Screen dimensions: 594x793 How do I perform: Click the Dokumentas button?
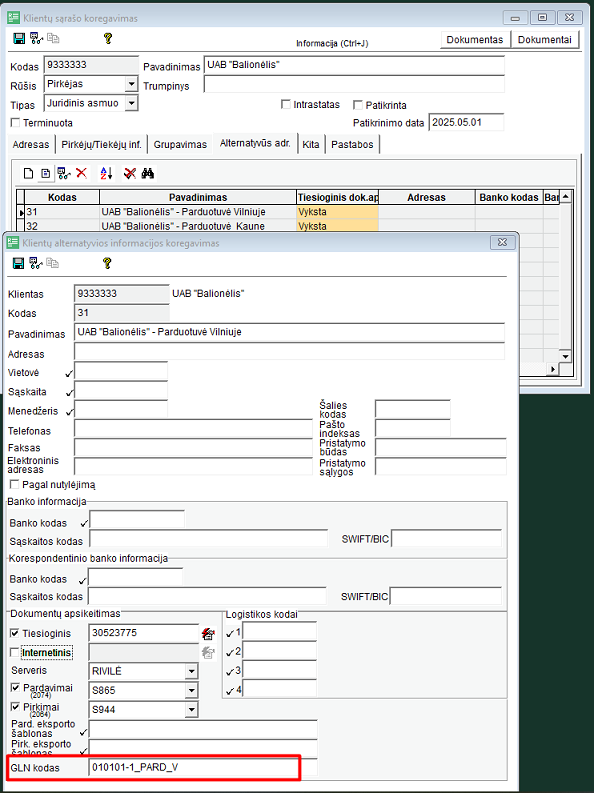point(475,39)
